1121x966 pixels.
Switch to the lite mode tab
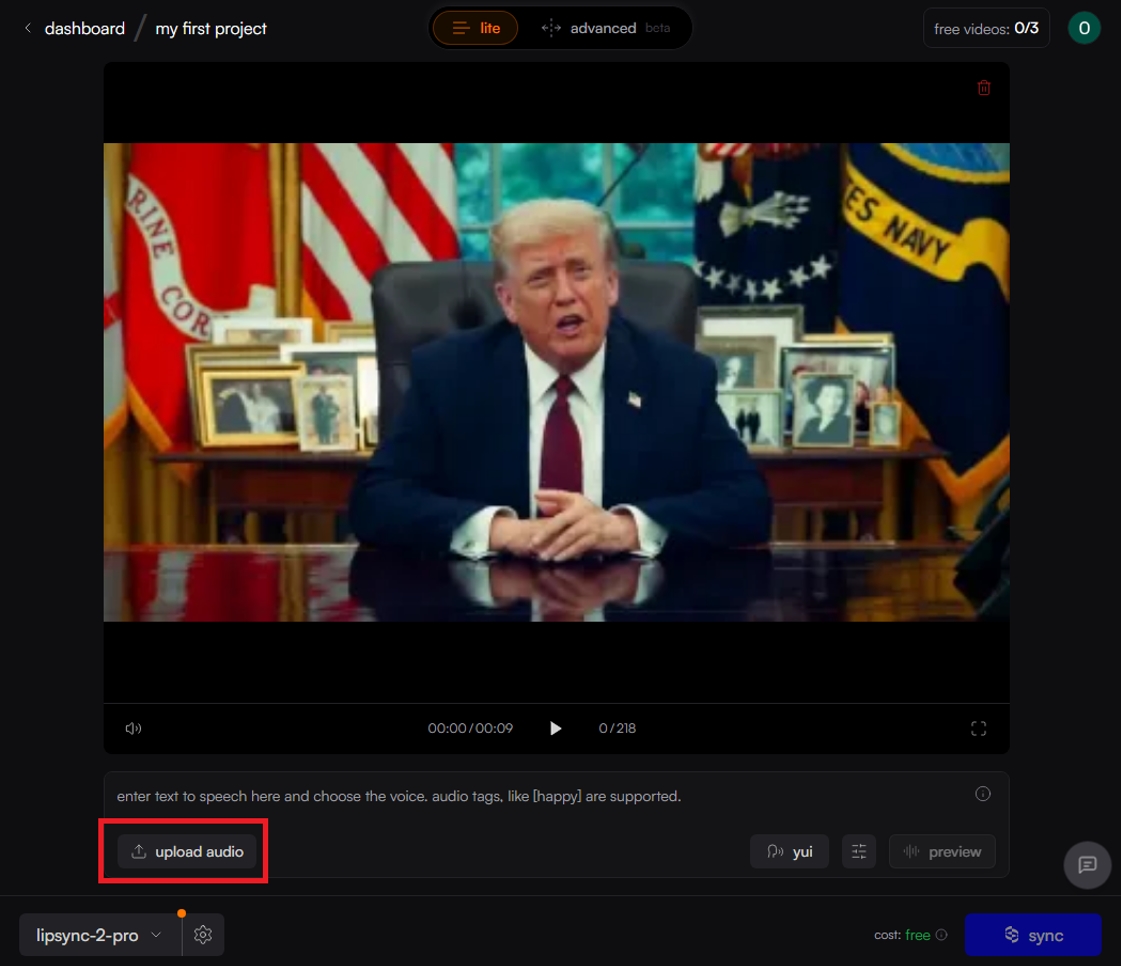[x=475, y=28]
